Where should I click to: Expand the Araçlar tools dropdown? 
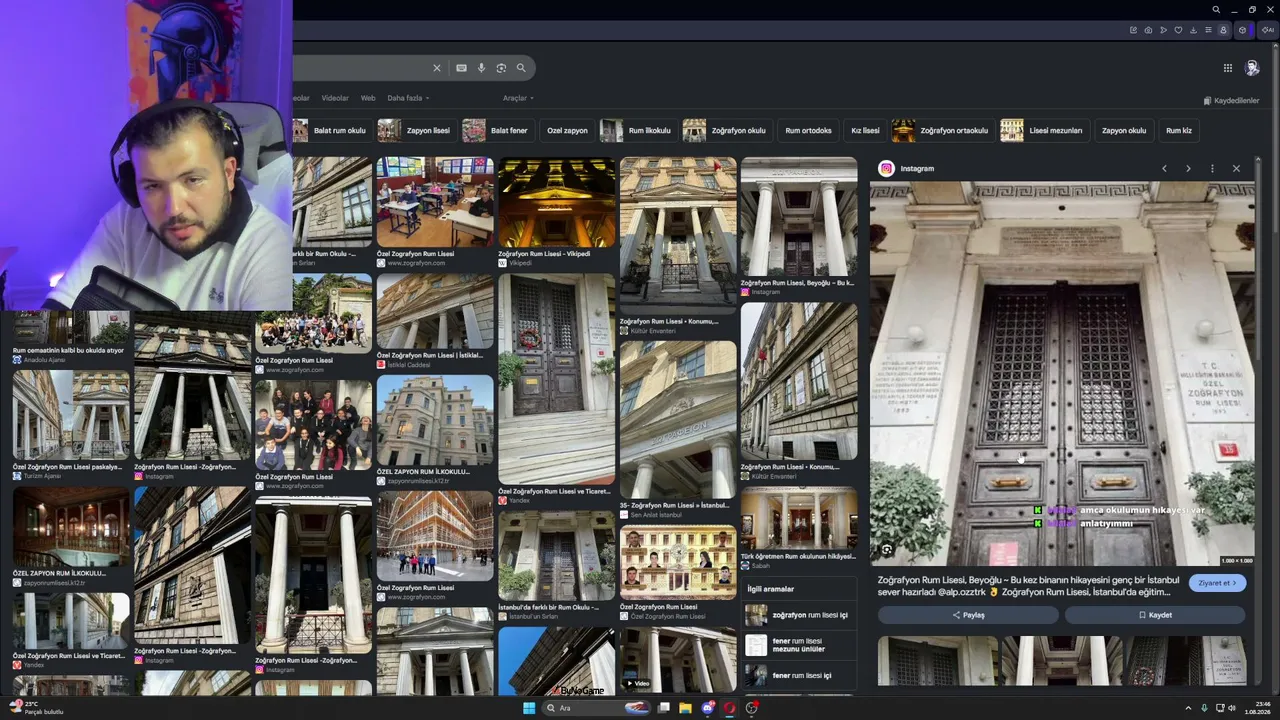(518, 98)
